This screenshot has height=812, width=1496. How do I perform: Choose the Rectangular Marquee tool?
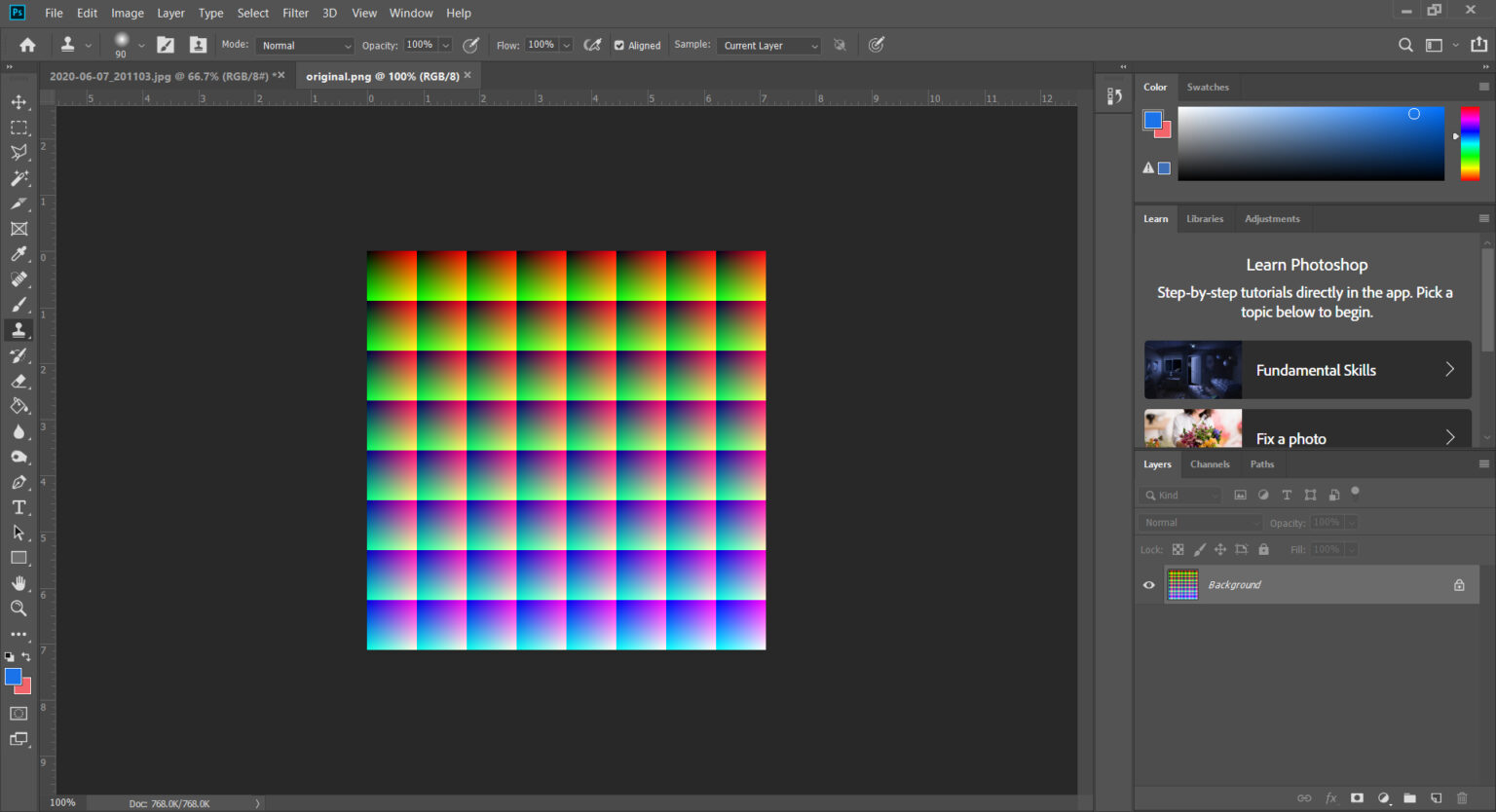click(19, 128)
